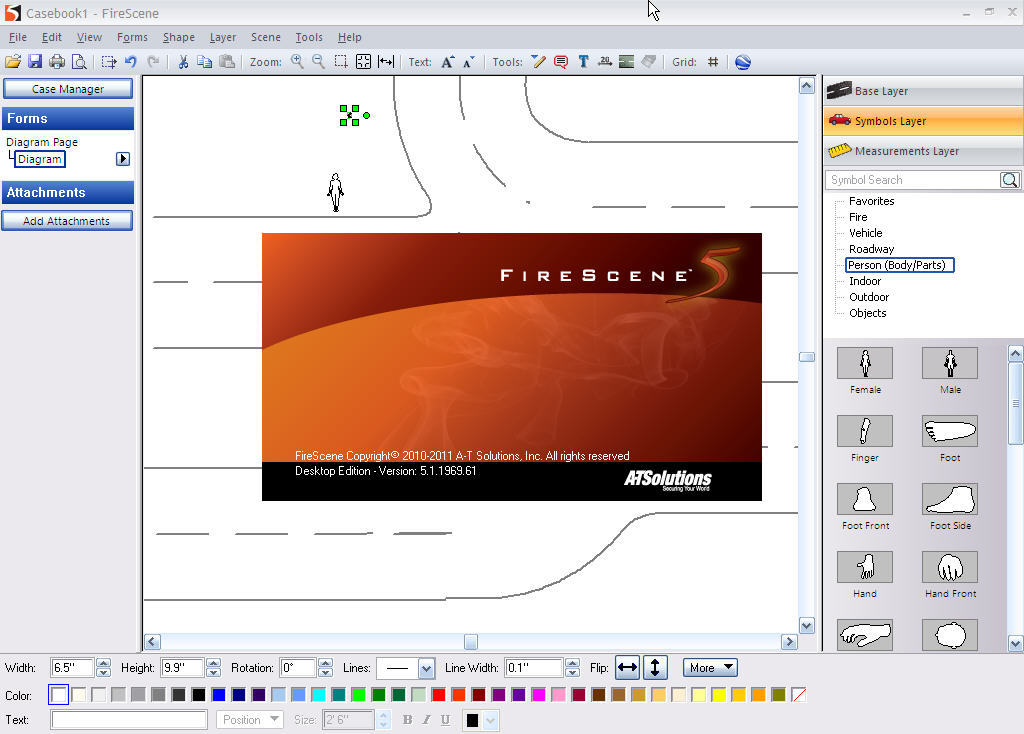The height and width of the screenshot is (734, 1024).
Task: Pick the red color swatch
Action: (x=438, y=695)
